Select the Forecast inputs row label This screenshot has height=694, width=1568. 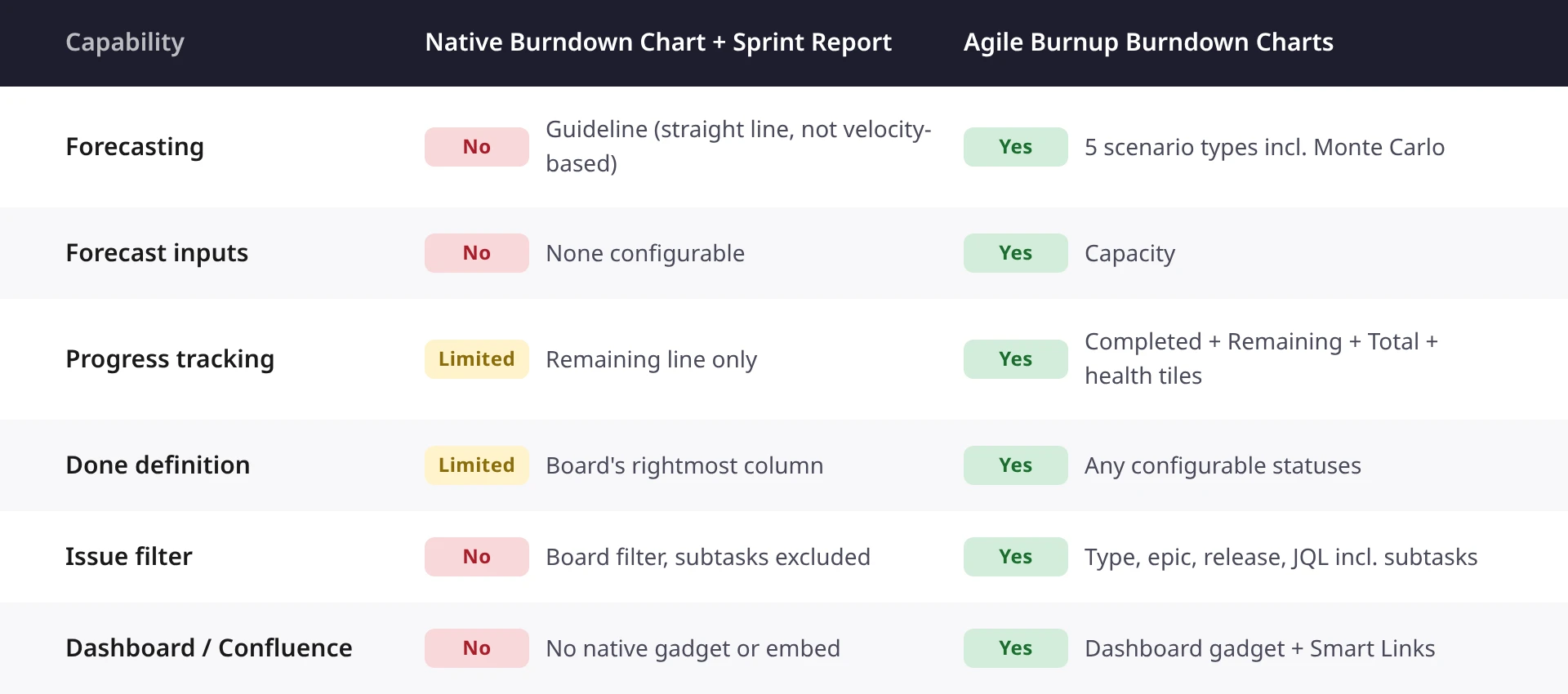click(157, 253)
